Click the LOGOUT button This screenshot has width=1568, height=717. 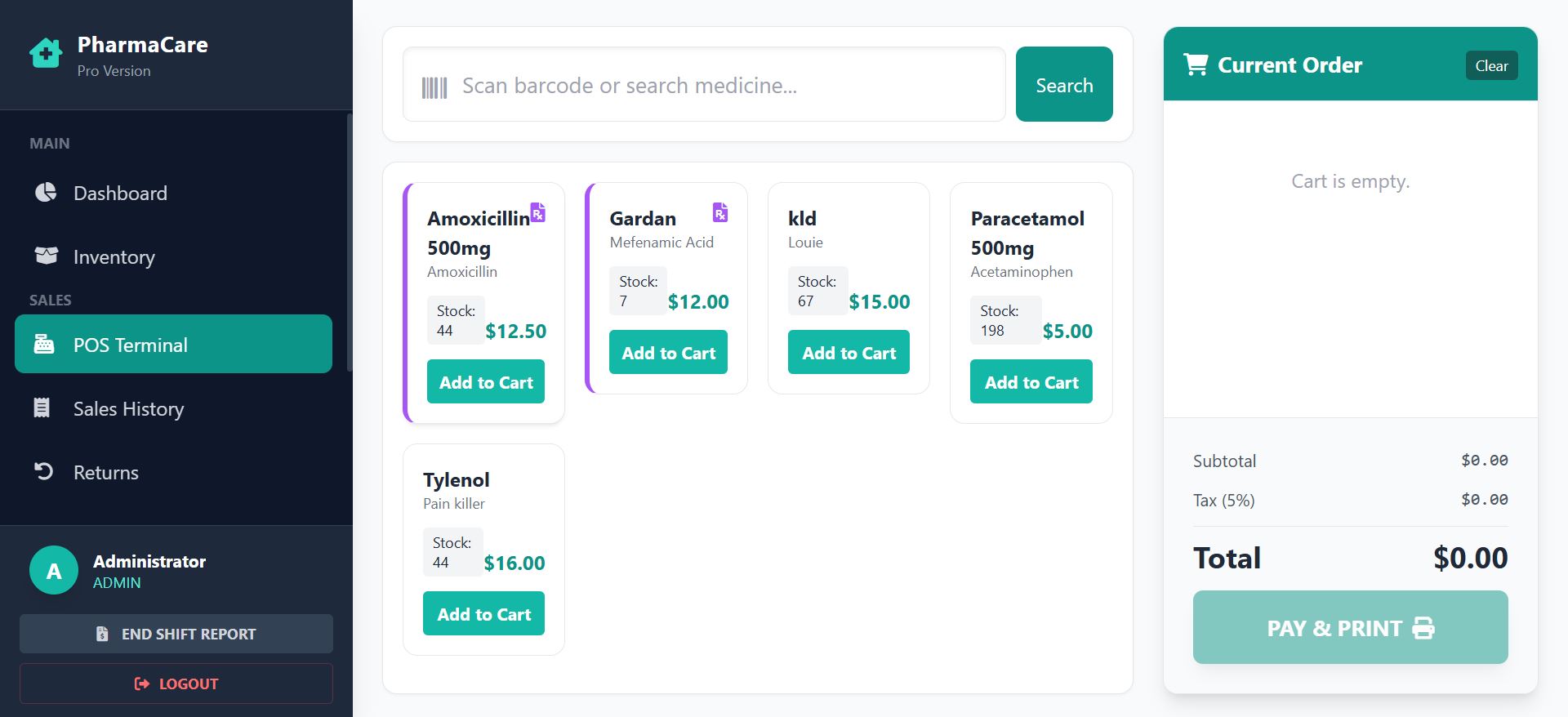(176, 684)
